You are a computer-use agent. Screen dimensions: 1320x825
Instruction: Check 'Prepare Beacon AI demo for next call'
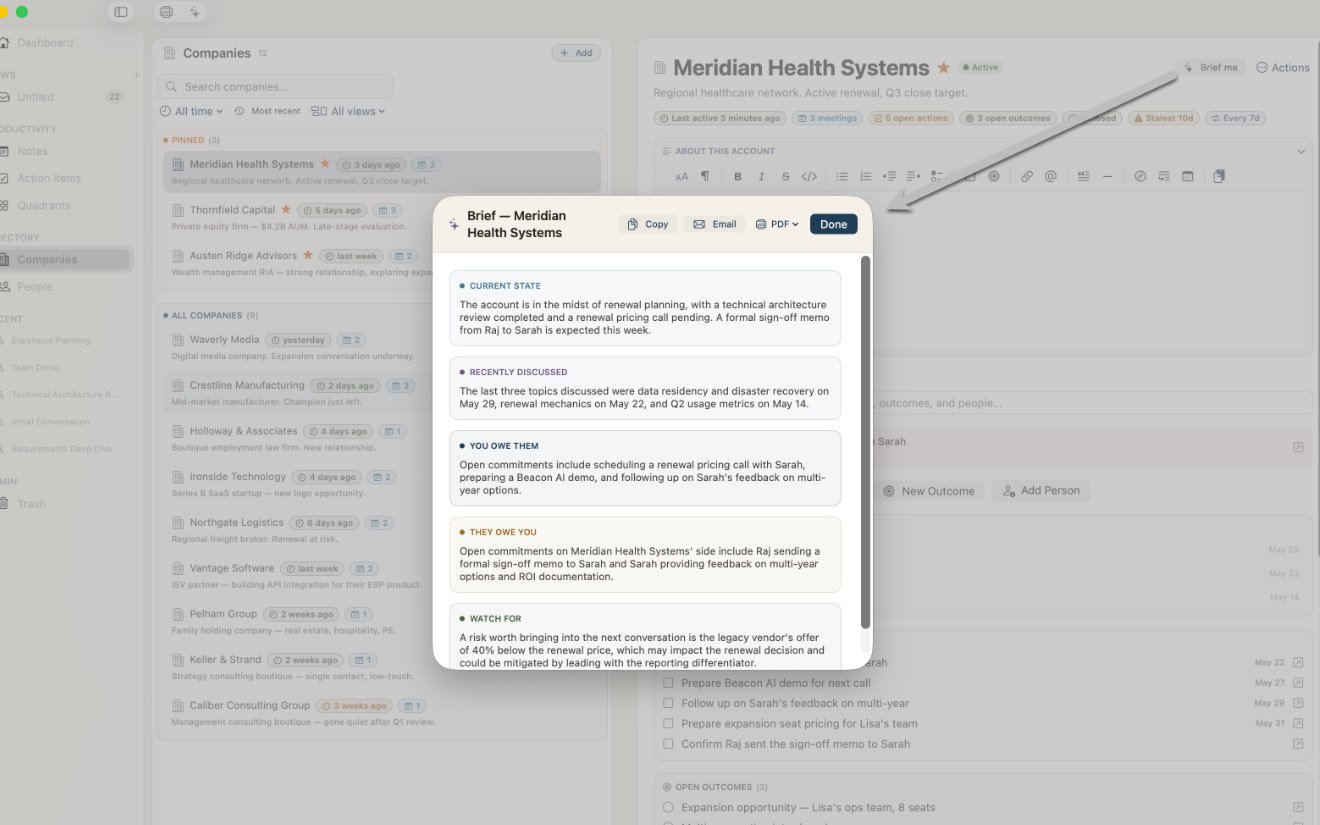(669, 683)
